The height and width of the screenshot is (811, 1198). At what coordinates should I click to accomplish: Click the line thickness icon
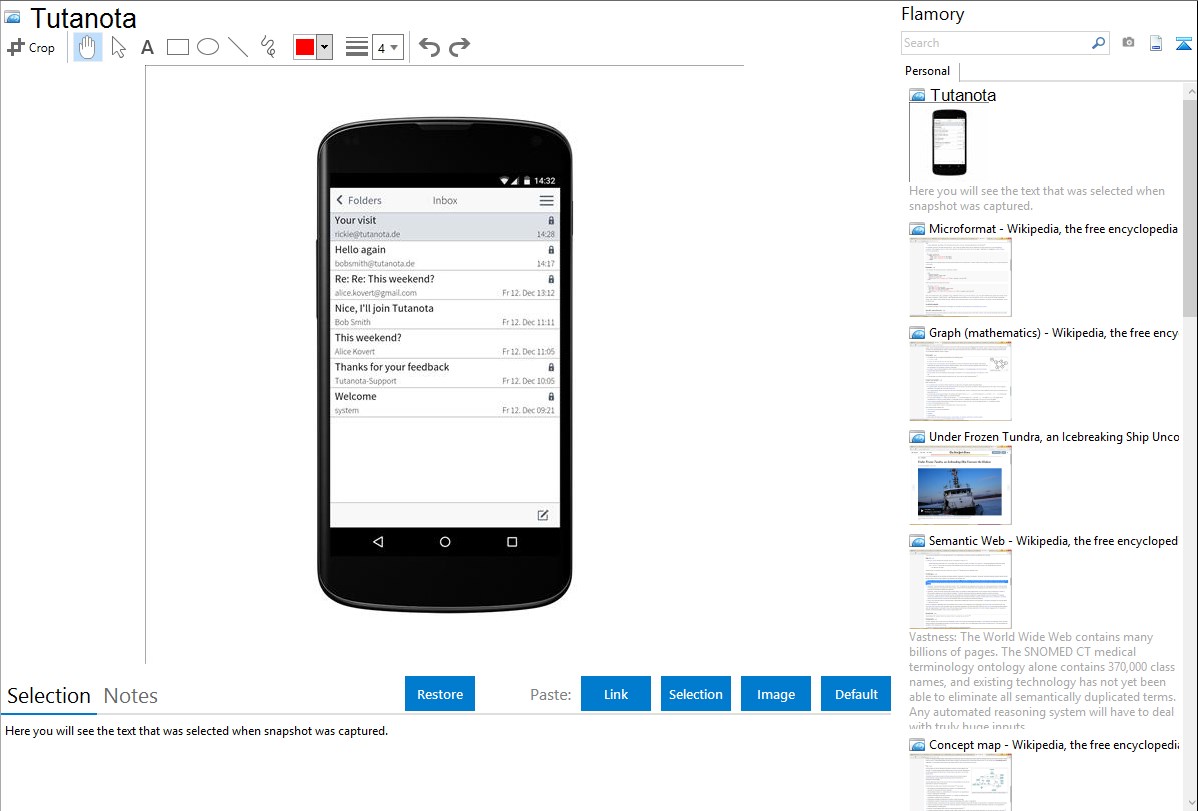click(x=357, y=47)
